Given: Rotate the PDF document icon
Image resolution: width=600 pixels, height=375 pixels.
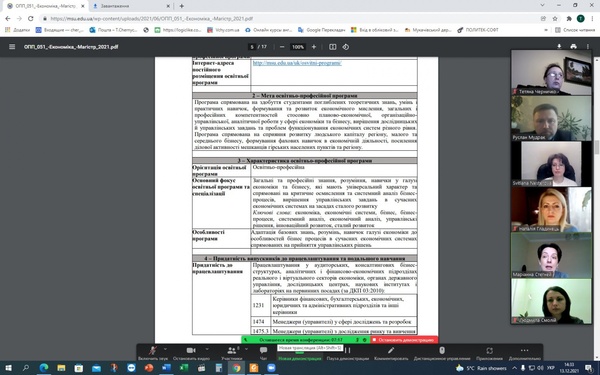Looking at the screenshot, I should [x=346, y=47].
